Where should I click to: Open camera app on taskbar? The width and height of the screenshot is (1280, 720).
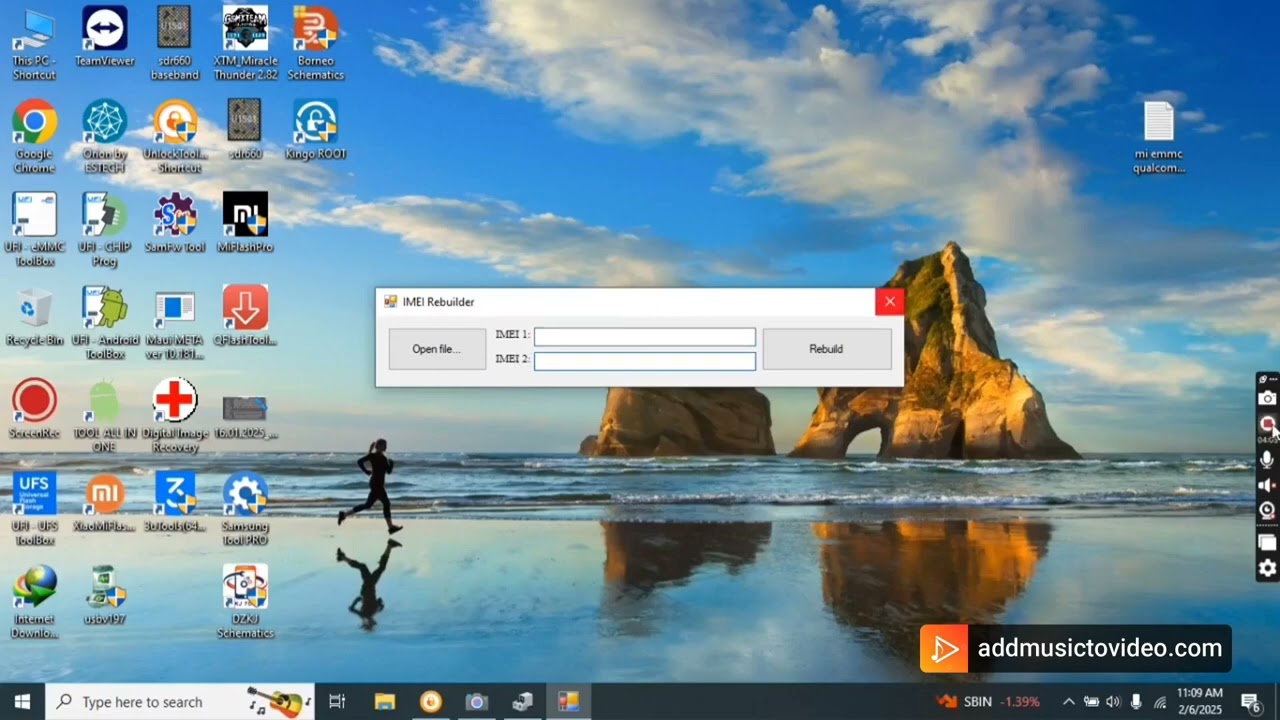pyautogui.click(x=476, y=702)
